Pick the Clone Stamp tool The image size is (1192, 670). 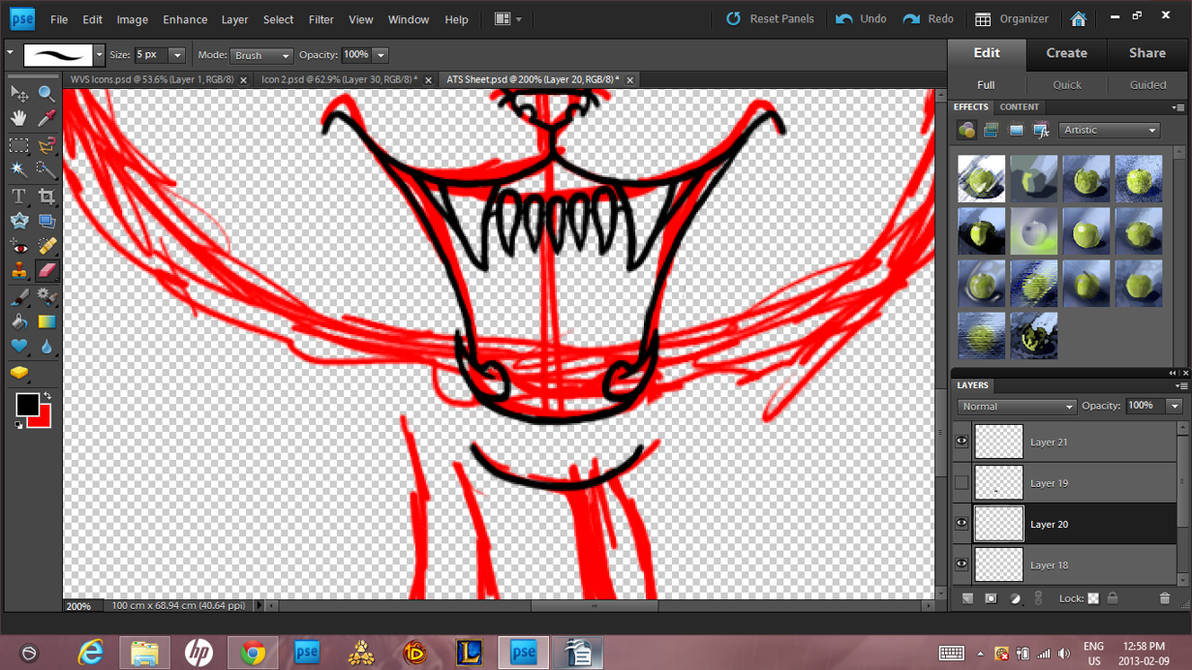coord(18,270)
